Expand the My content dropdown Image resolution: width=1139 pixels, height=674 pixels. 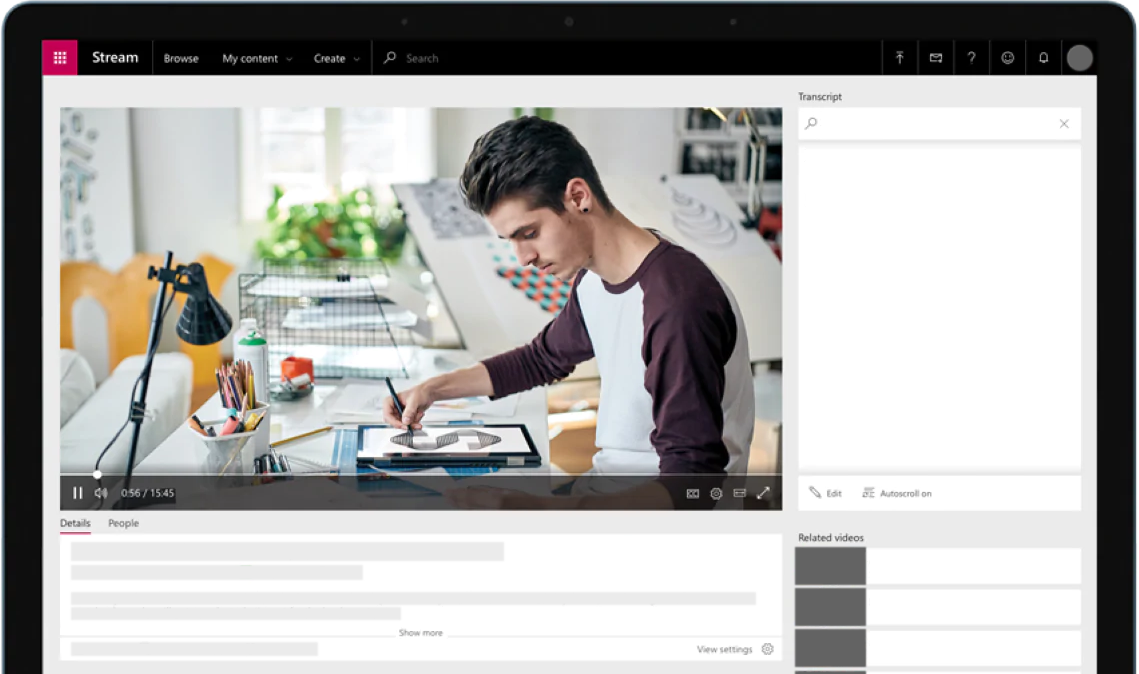tap(257, 58)
